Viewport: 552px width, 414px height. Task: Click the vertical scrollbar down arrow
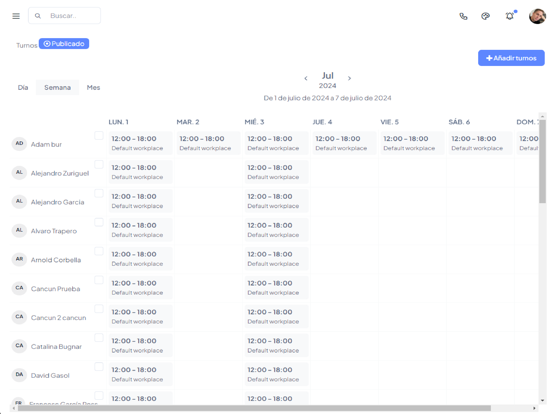pyautogui.click(x=542, y=400)
